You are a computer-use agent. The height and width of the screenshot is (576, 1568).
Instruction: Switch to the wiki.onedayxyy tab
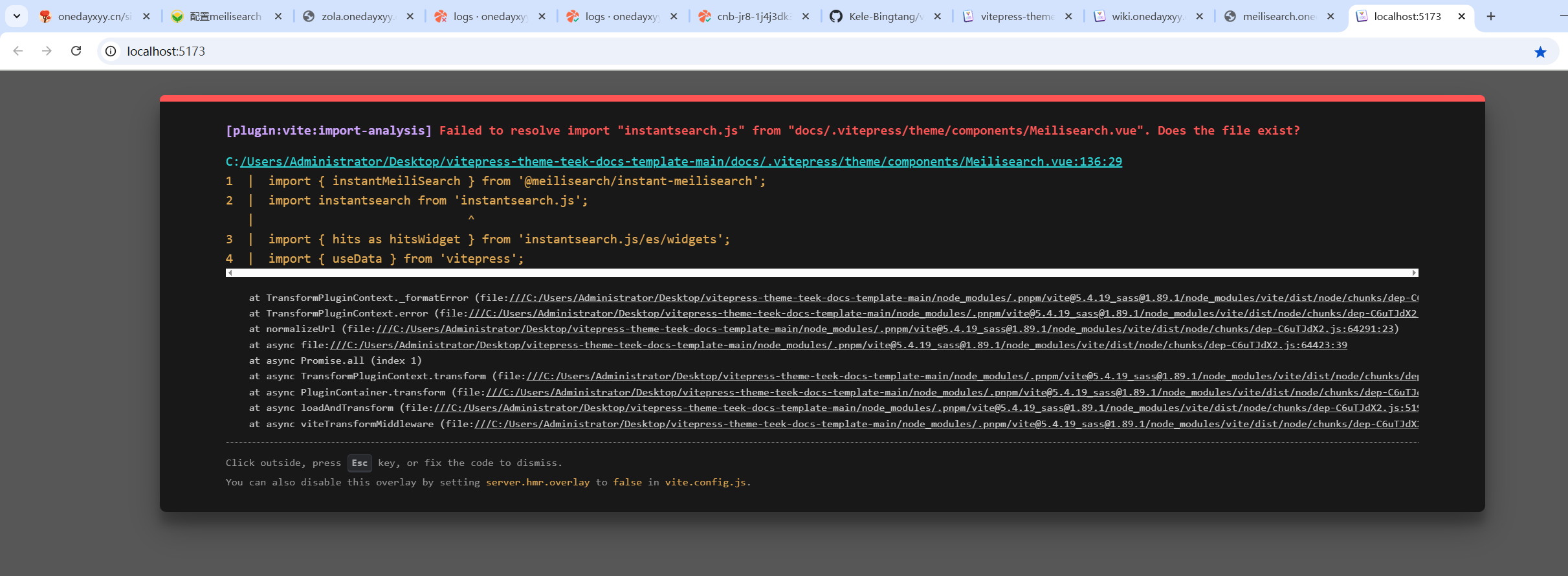(x=1146, y=16)
